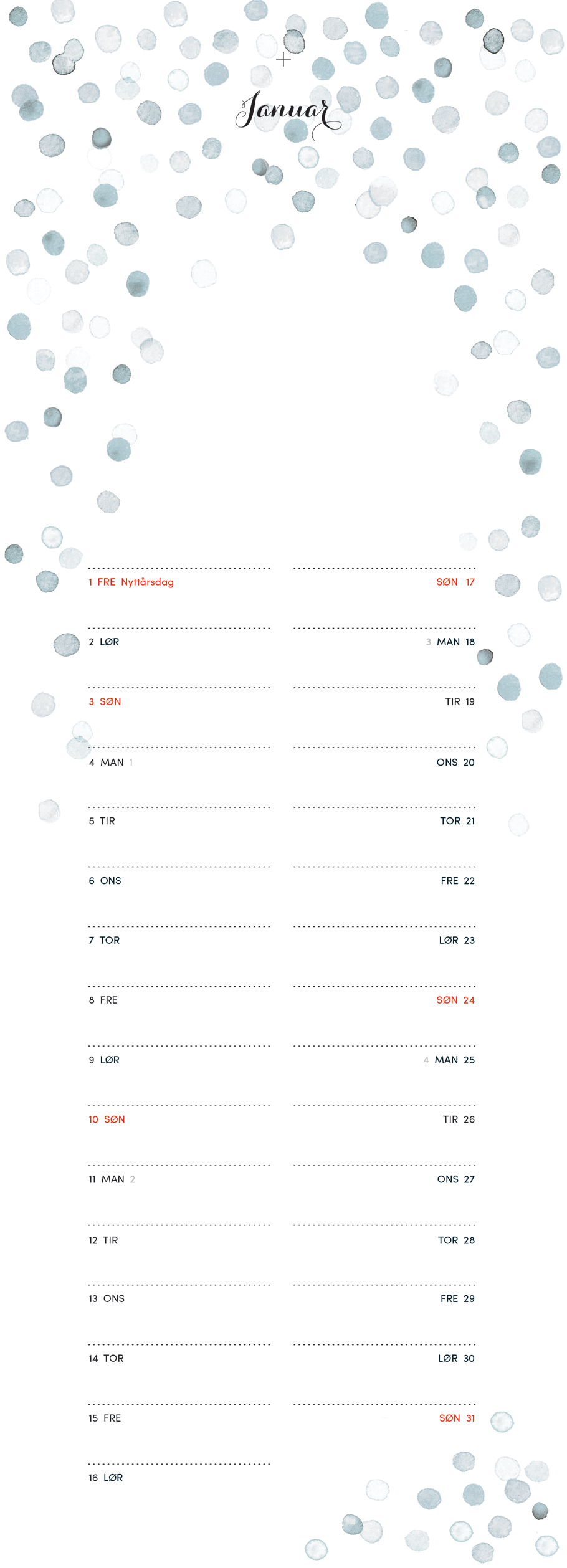
Task: Select the 2 LØR date row
Action: pos(104,642)
